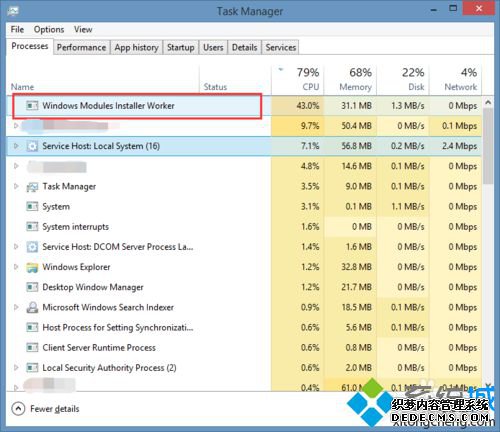Click the 1.3 MB/s disk cell
Screen dimensions: 500x432
[403, 106]
